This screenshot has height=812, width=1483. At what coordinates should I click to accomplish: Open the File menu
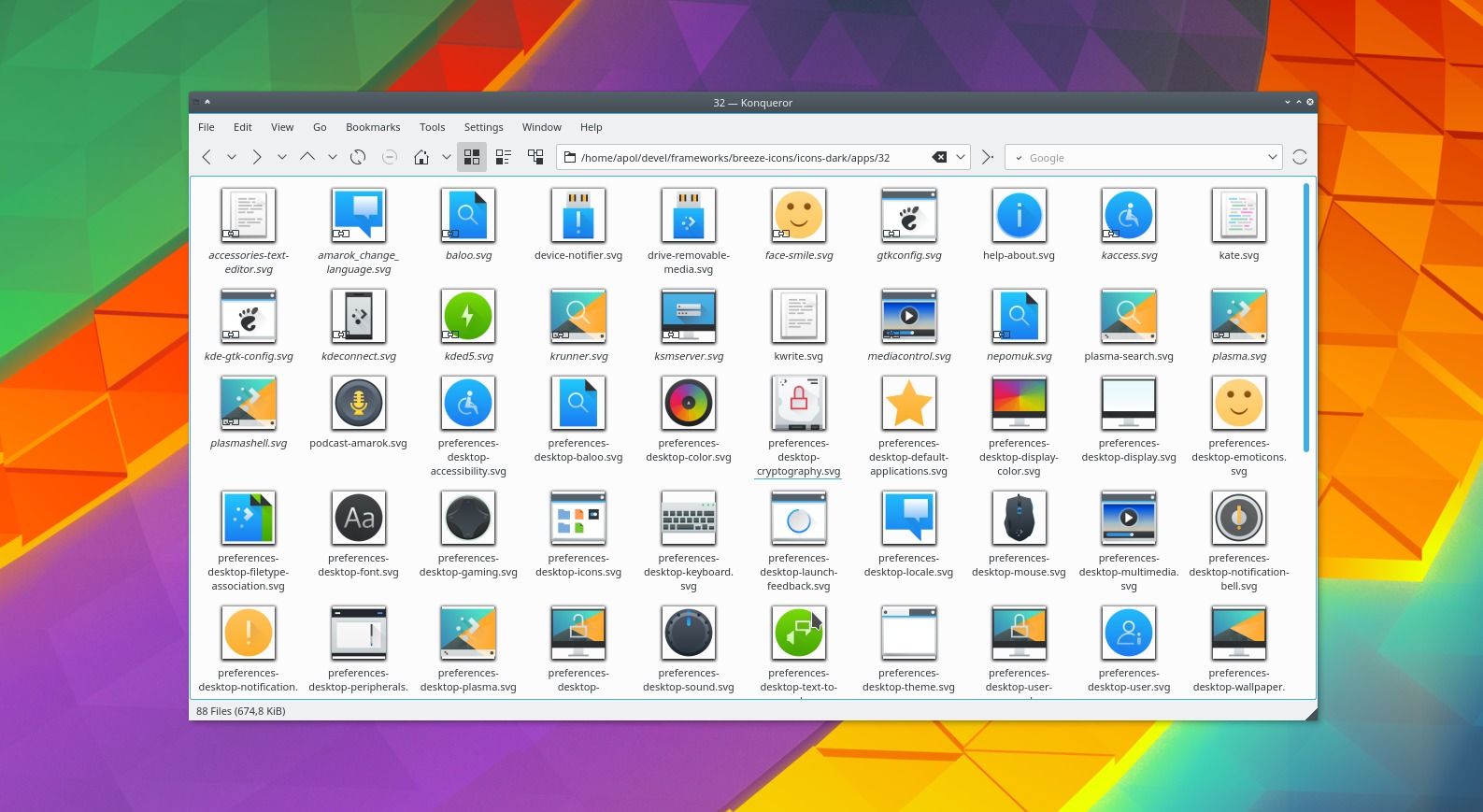207,127
